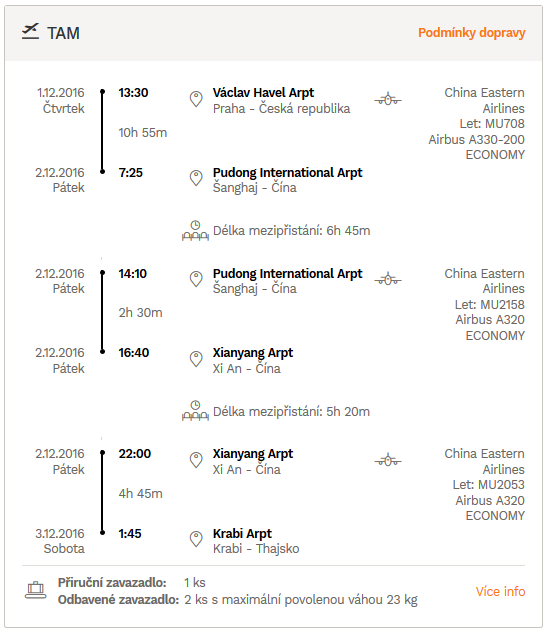Click the departing plane icon beside TAM
551x632 pixels.
(31, 31)
